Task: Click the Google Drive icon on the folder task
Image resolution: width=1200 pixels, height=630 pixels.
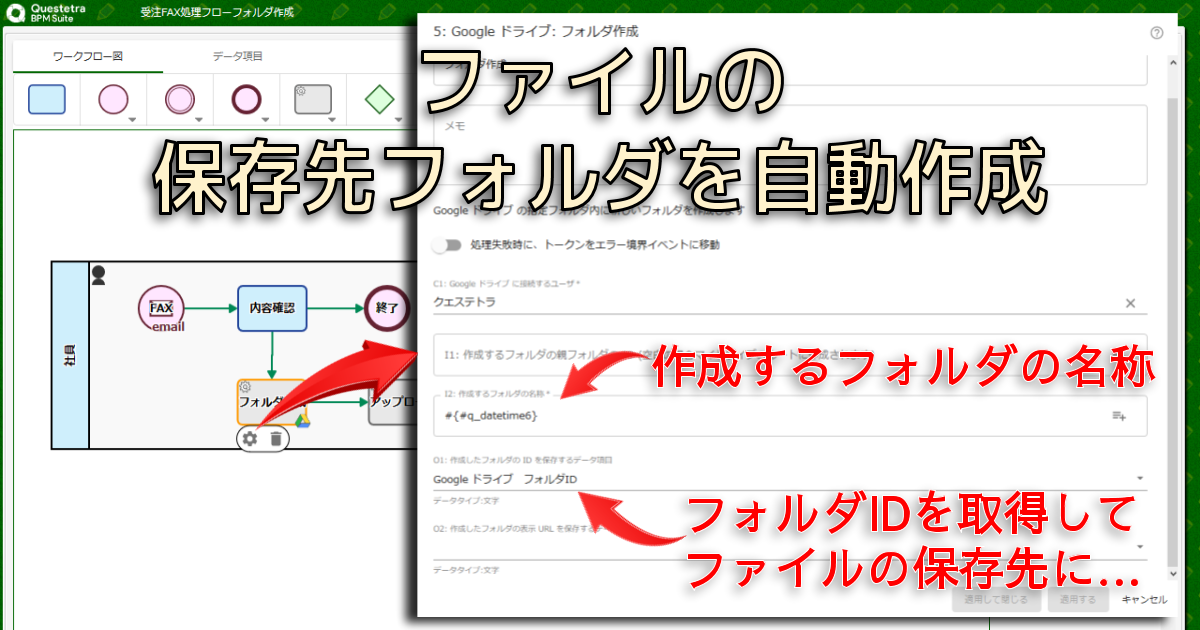Action: click(x=302, y=420)
